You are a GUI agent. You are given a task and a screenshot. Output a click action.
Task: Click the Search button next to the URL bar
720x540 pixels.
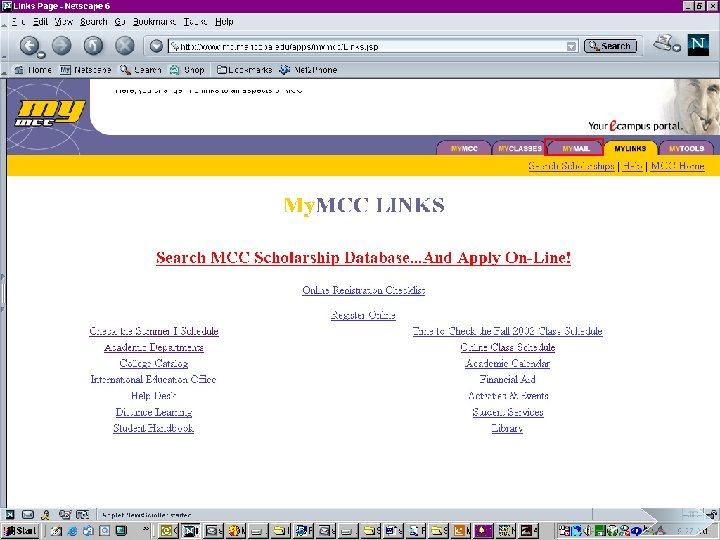[x=610, y=46]
